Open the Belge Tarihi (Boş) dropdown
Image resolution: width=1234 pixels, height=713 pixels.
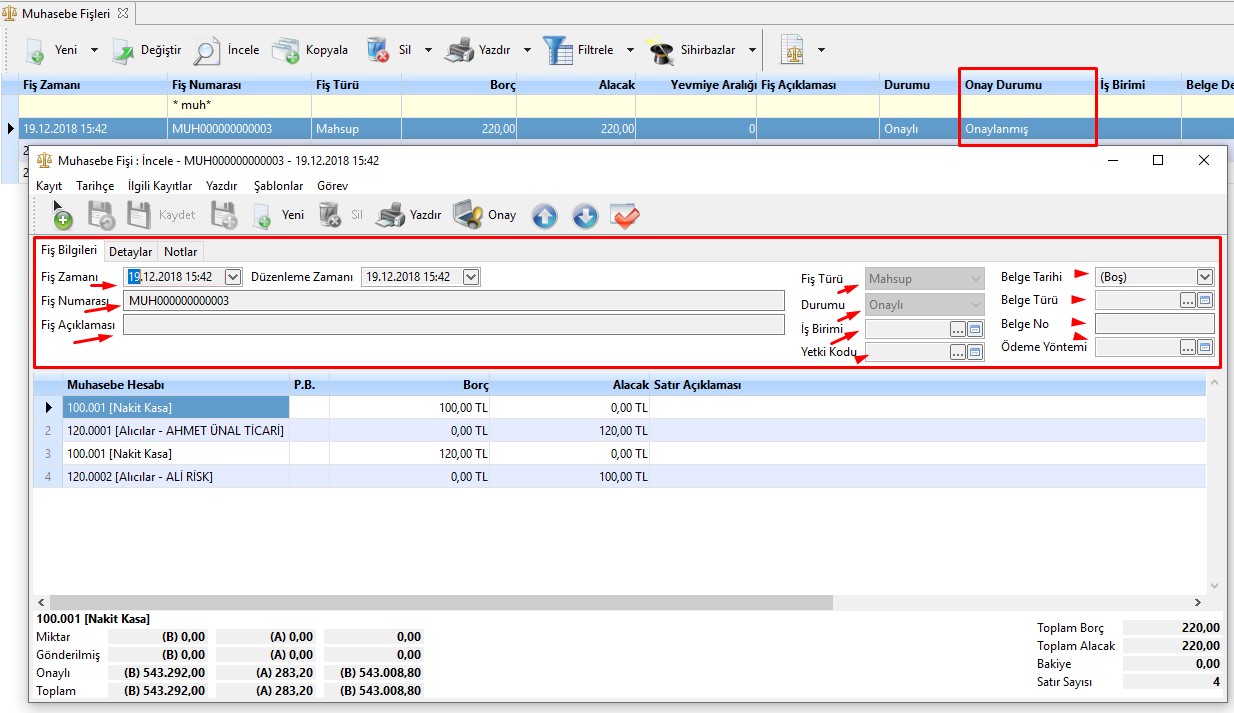(x=1204, y=277)
